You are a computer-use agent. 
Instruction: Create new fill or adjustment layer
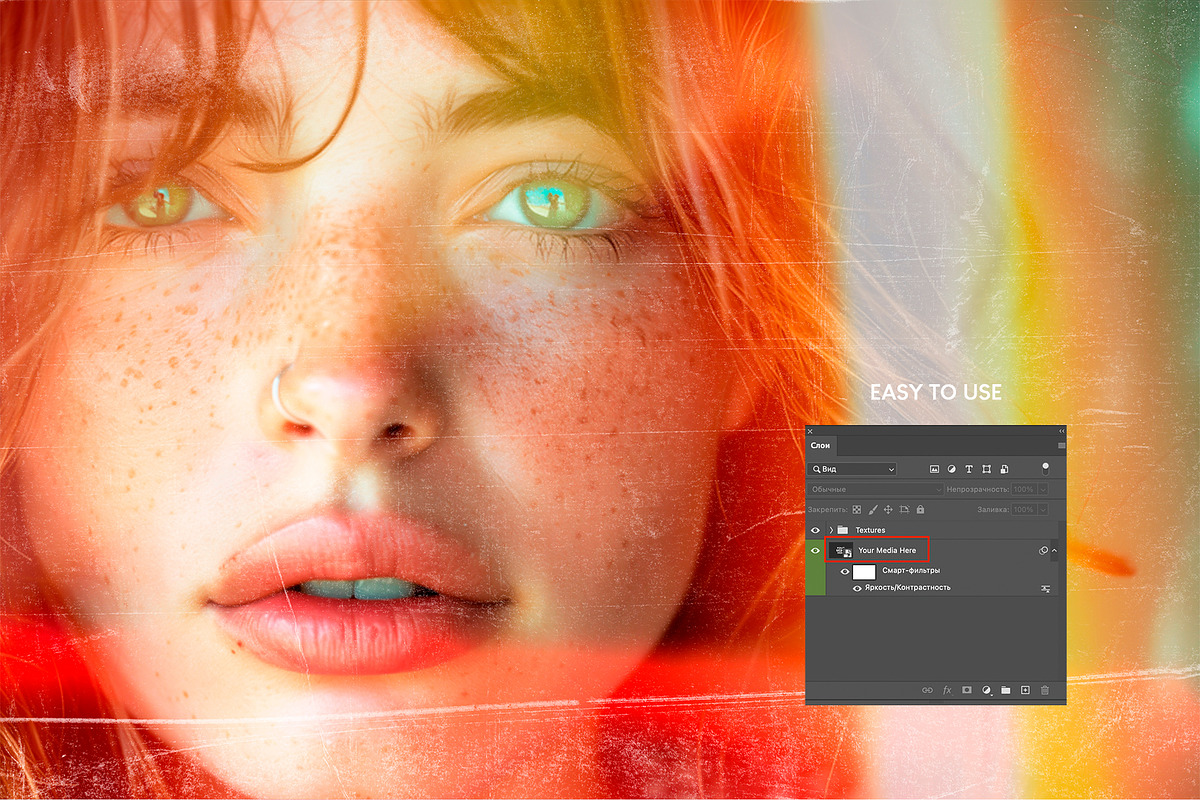pos(987,690)
